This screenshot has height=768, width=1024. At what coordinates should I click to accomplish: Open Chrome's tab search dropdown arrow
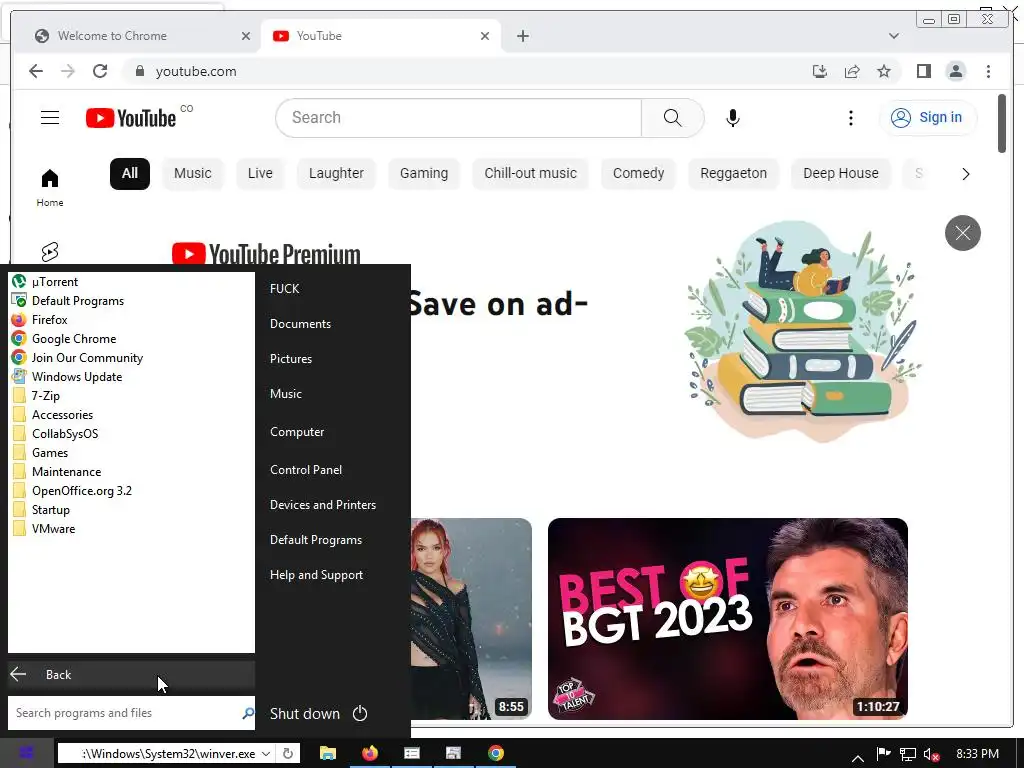(893, 36)
